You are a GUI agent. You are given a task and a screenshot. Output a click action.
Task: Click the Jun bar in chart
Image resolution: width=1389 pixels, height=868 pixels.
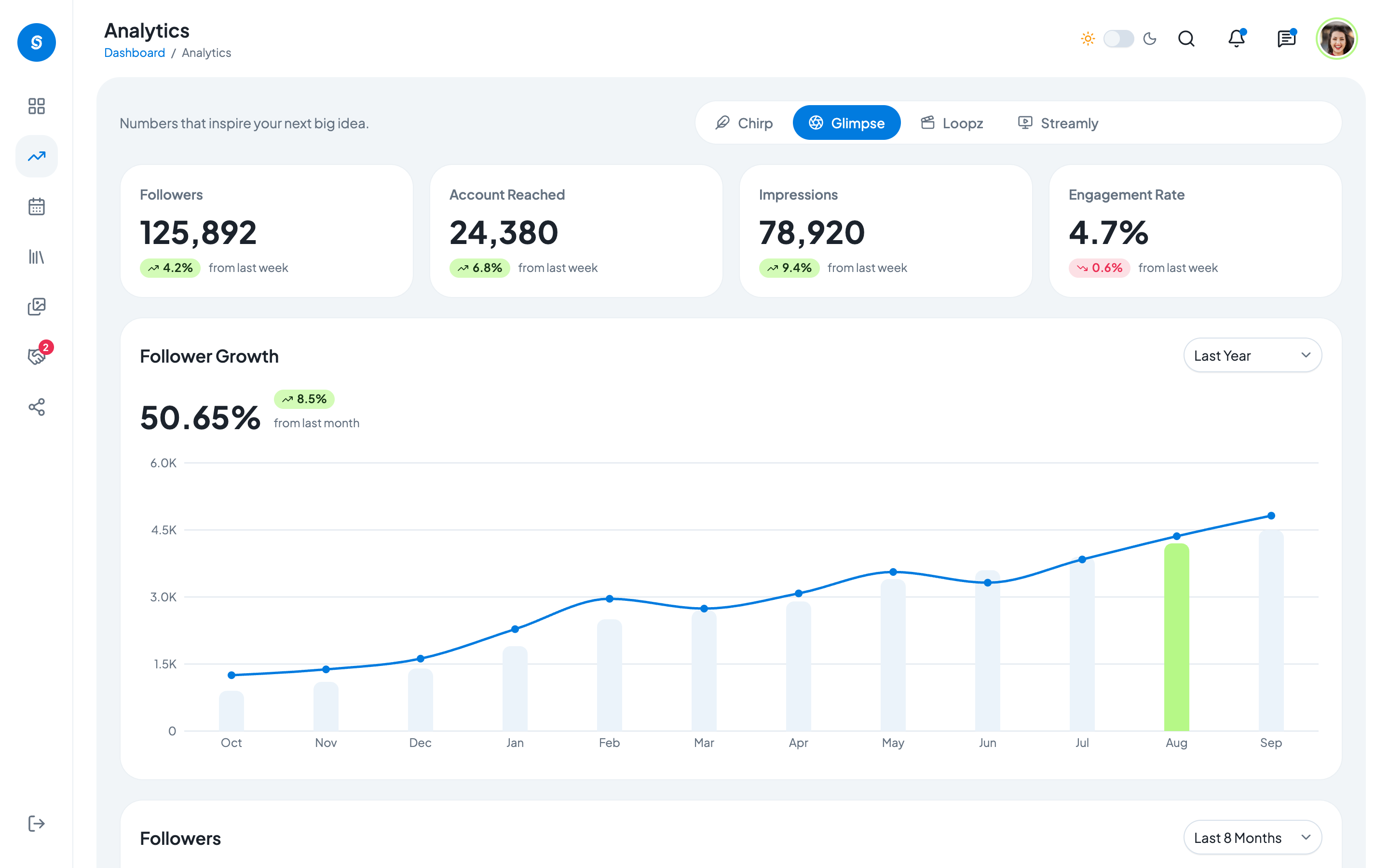pos(987,651)
